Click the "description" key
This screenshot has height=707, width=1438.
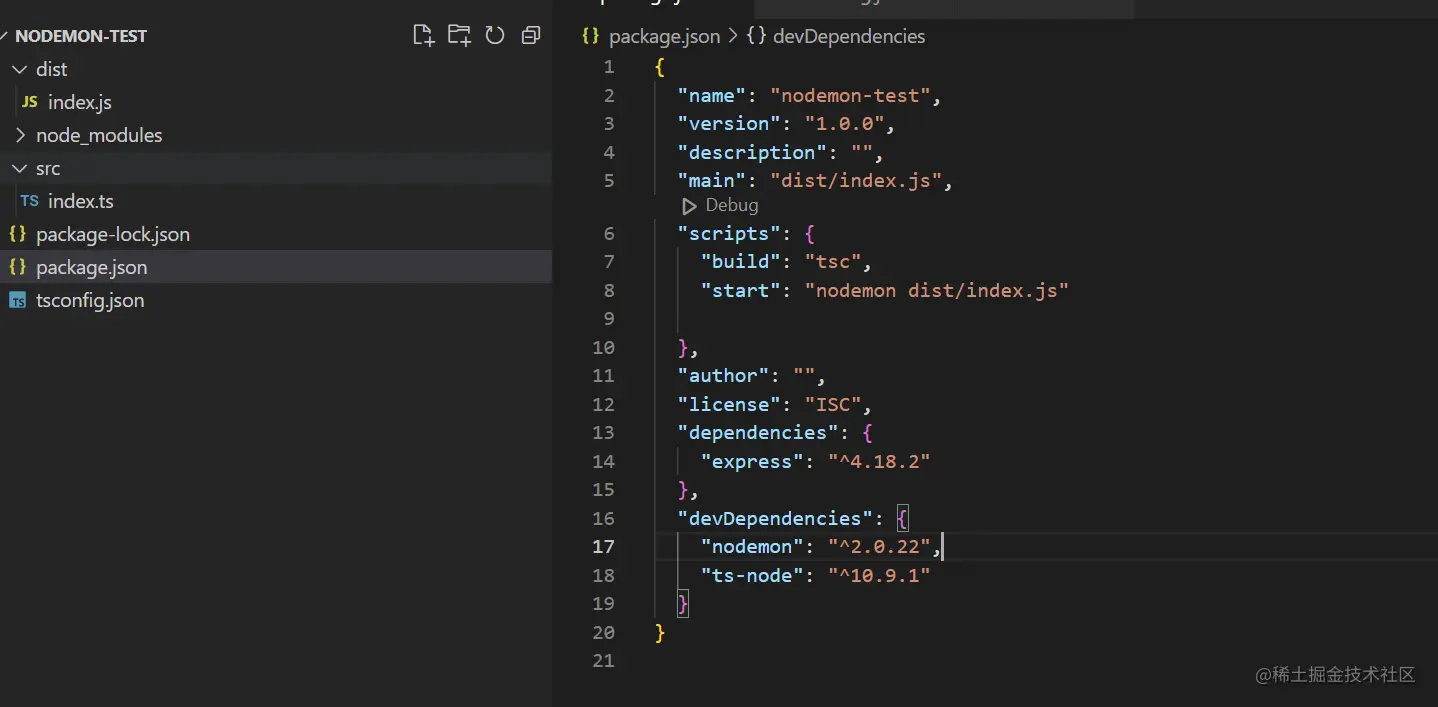[x=752, y=152]
